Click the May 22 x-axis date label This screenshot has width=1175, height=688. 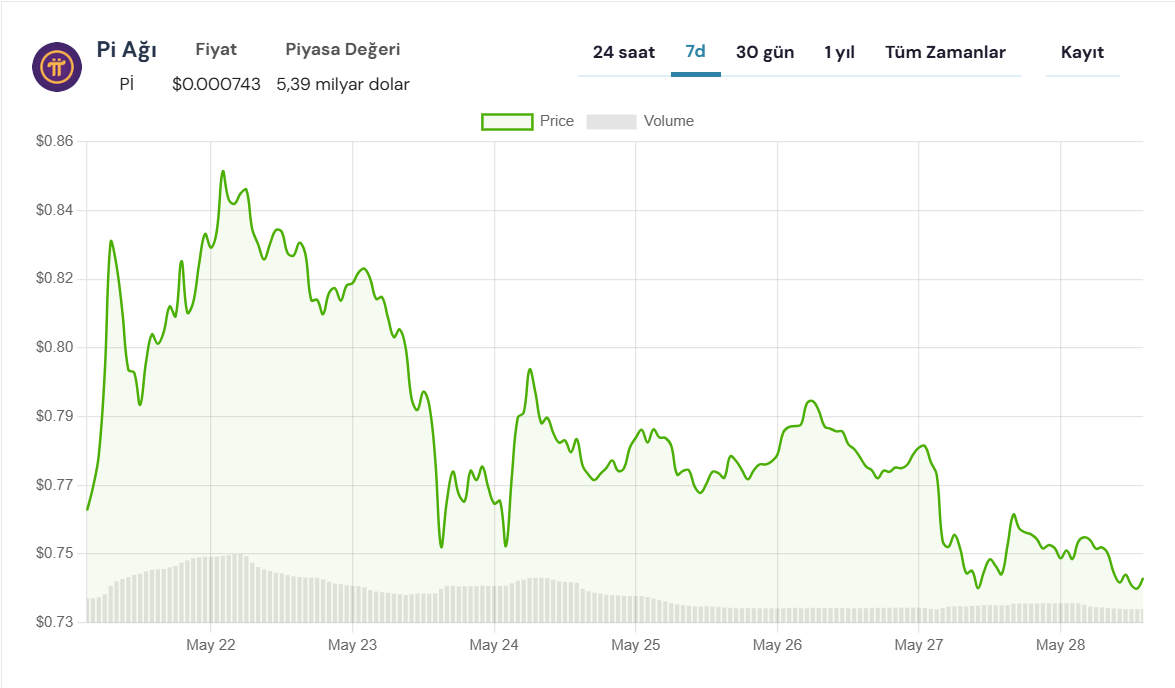[211, 645]
